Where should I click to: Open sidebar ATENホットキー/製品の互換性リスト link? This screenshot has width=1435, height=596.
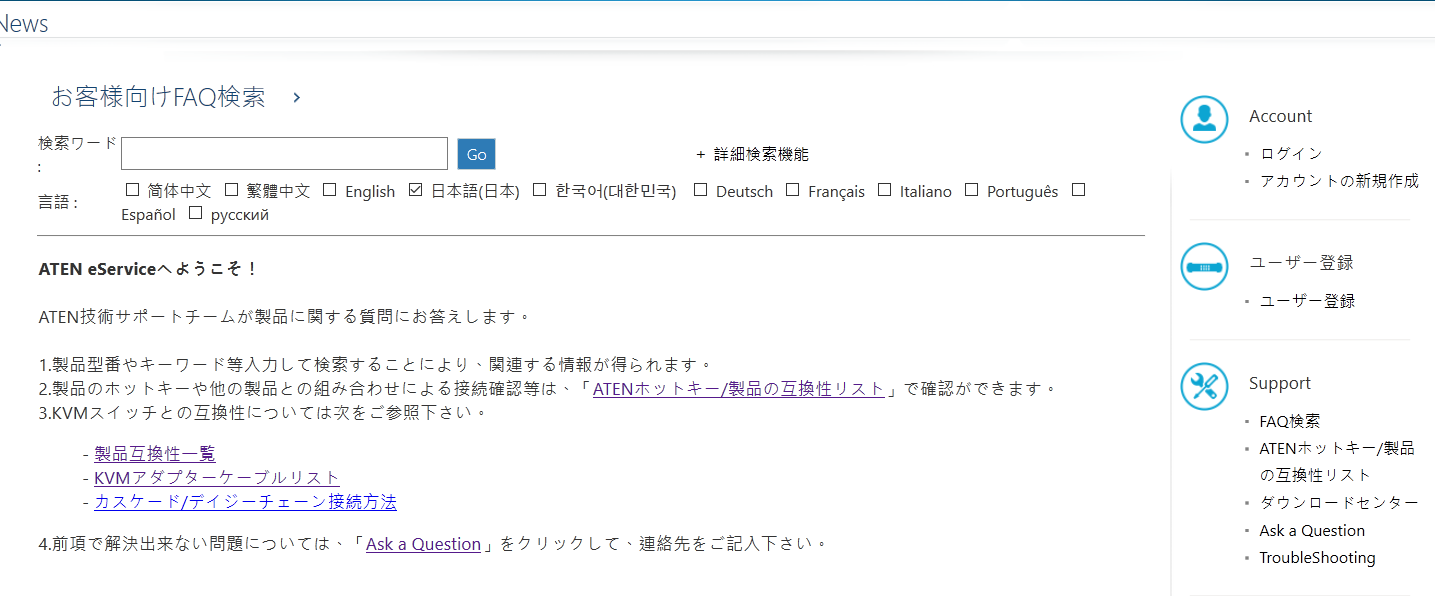pos(1337,462)
